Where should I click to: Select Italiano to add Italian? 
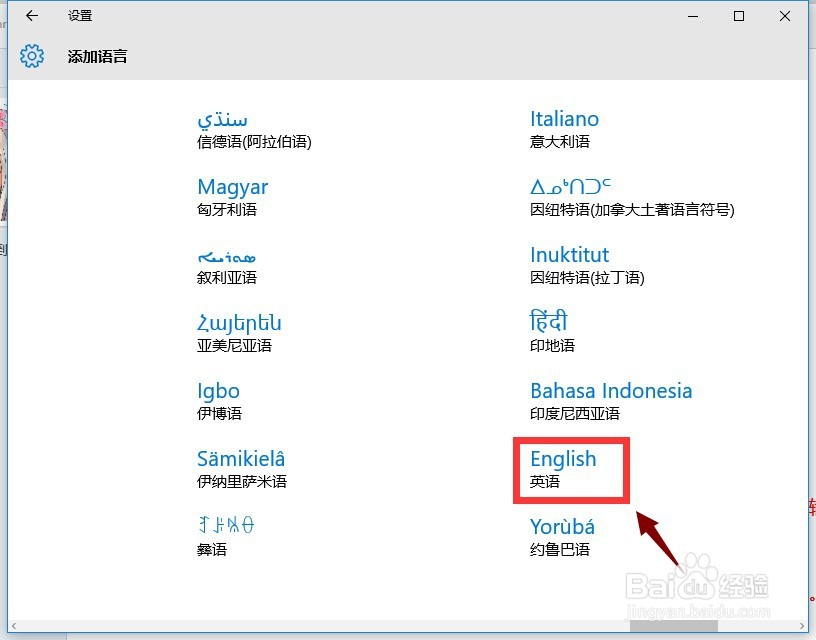point(565,129)
